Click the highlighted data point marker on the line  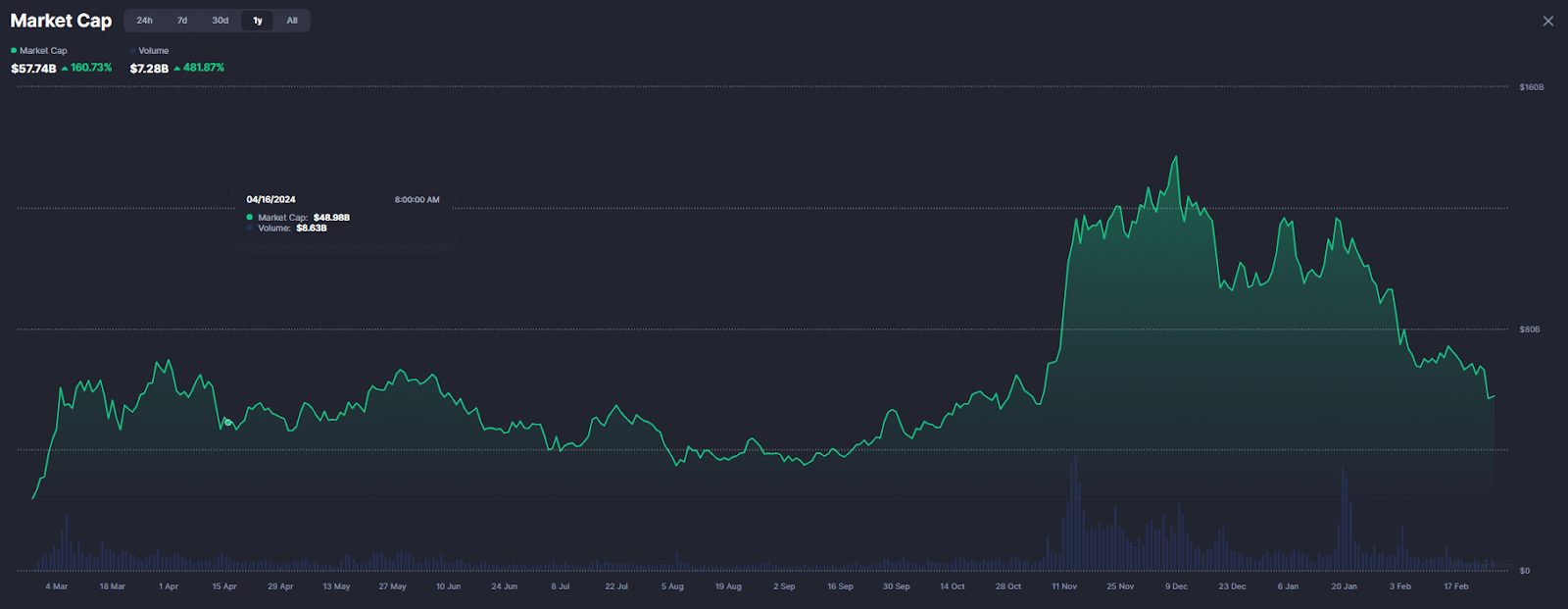click(x=227, y=423)
